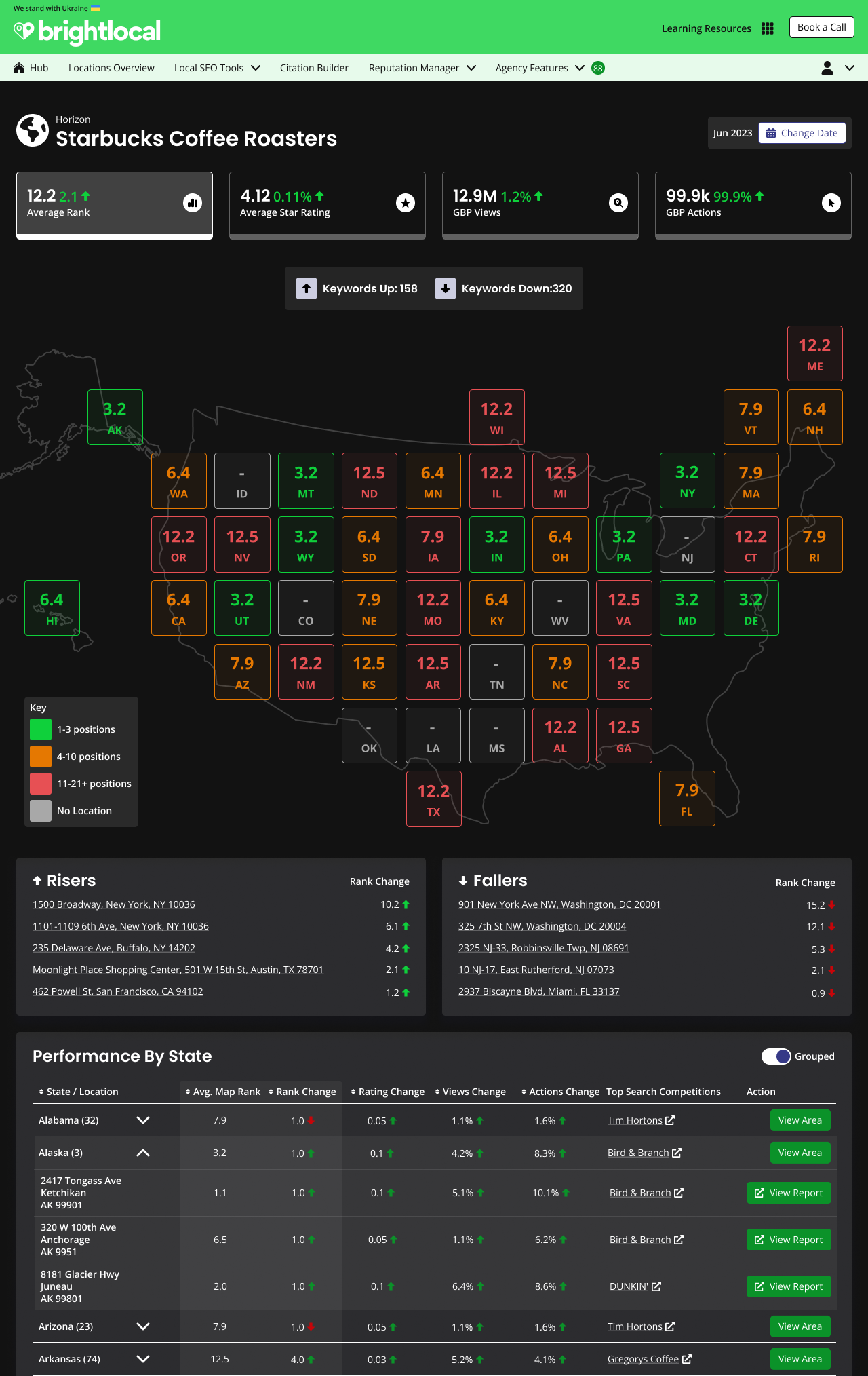
Task: Click external link icon beside Gregorys Coffee
Action: tap(687, 1359)
